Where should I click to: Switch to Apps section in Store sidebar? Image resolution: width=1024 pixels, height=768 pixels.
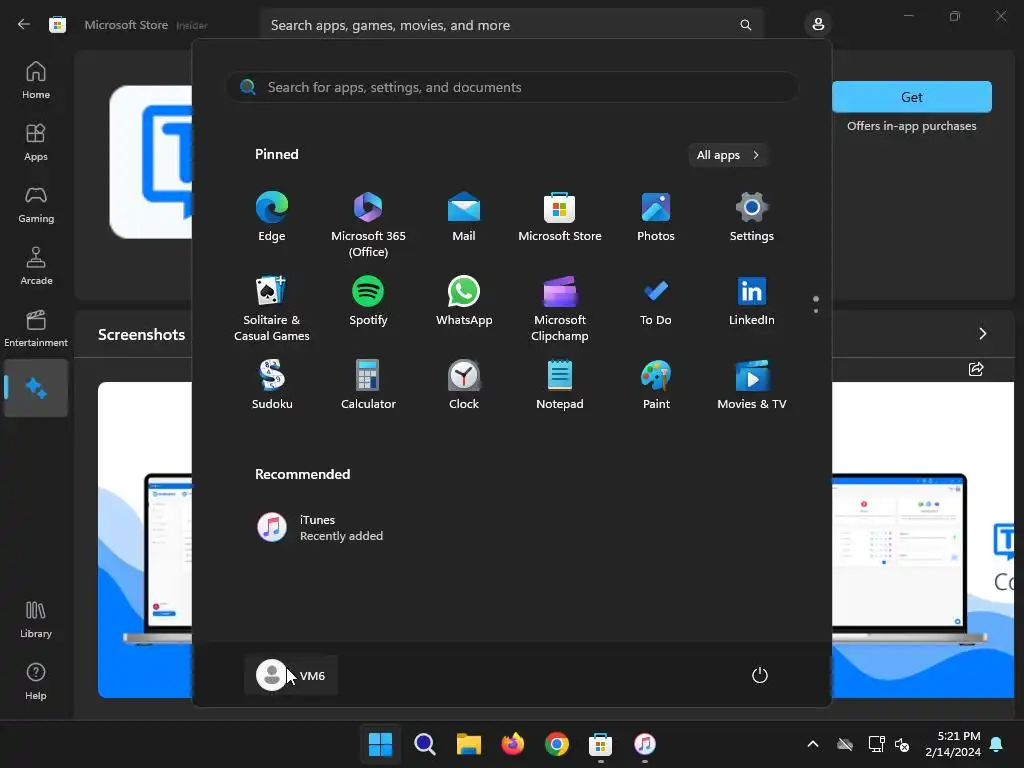coord(36,142)
